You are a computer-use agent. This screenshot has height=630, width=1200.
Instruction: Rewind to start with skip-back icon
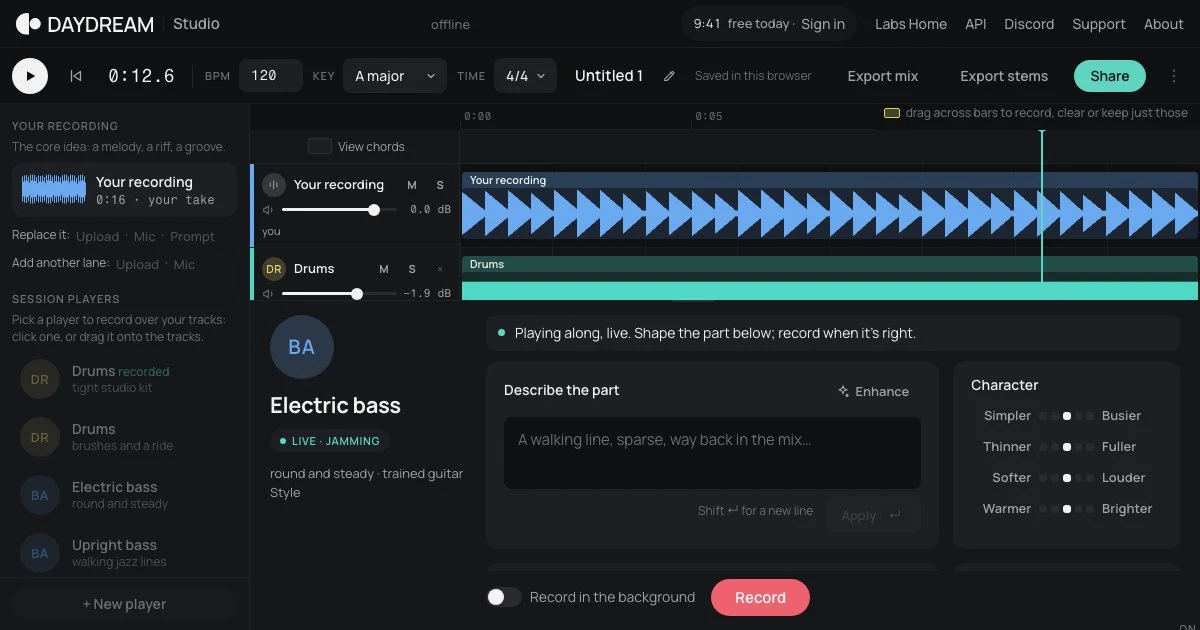(x=76, y=76)
